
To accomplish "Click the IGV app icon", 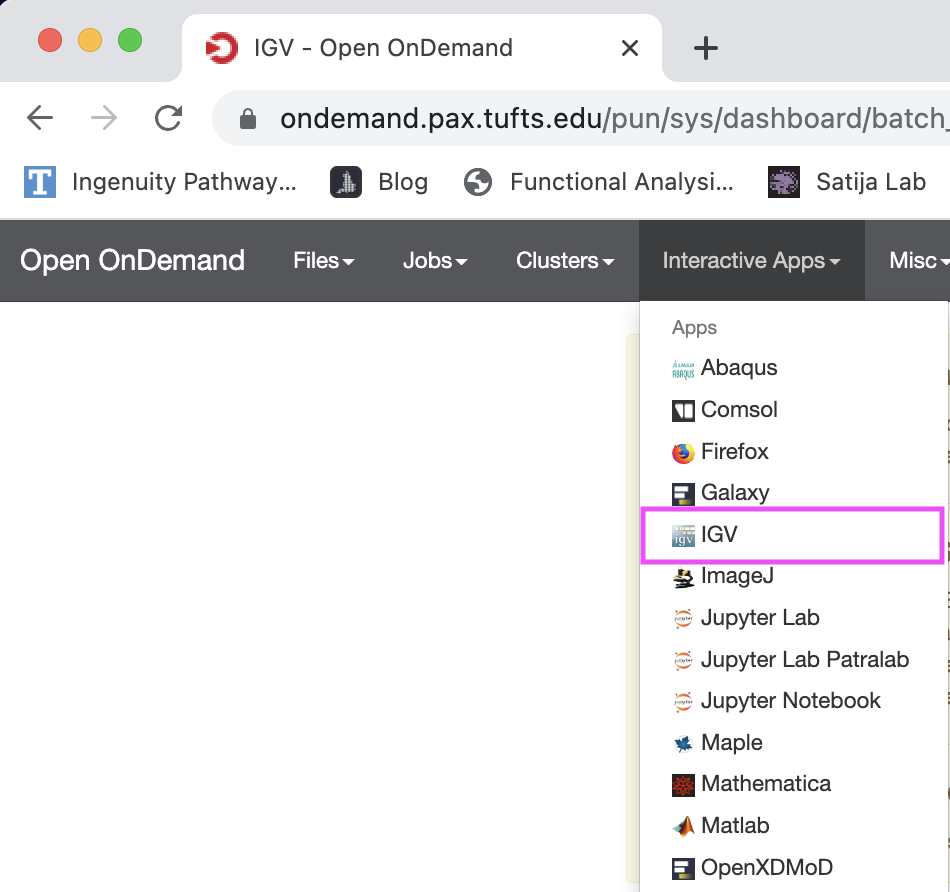I will click(683, 536).
